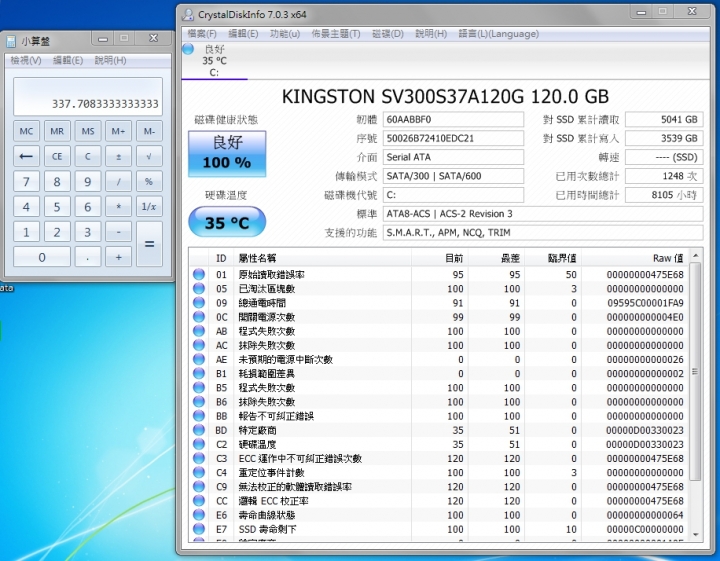720x561 pixels.
Task: Click the plus button in Calculator
Action: click(118, 257)
